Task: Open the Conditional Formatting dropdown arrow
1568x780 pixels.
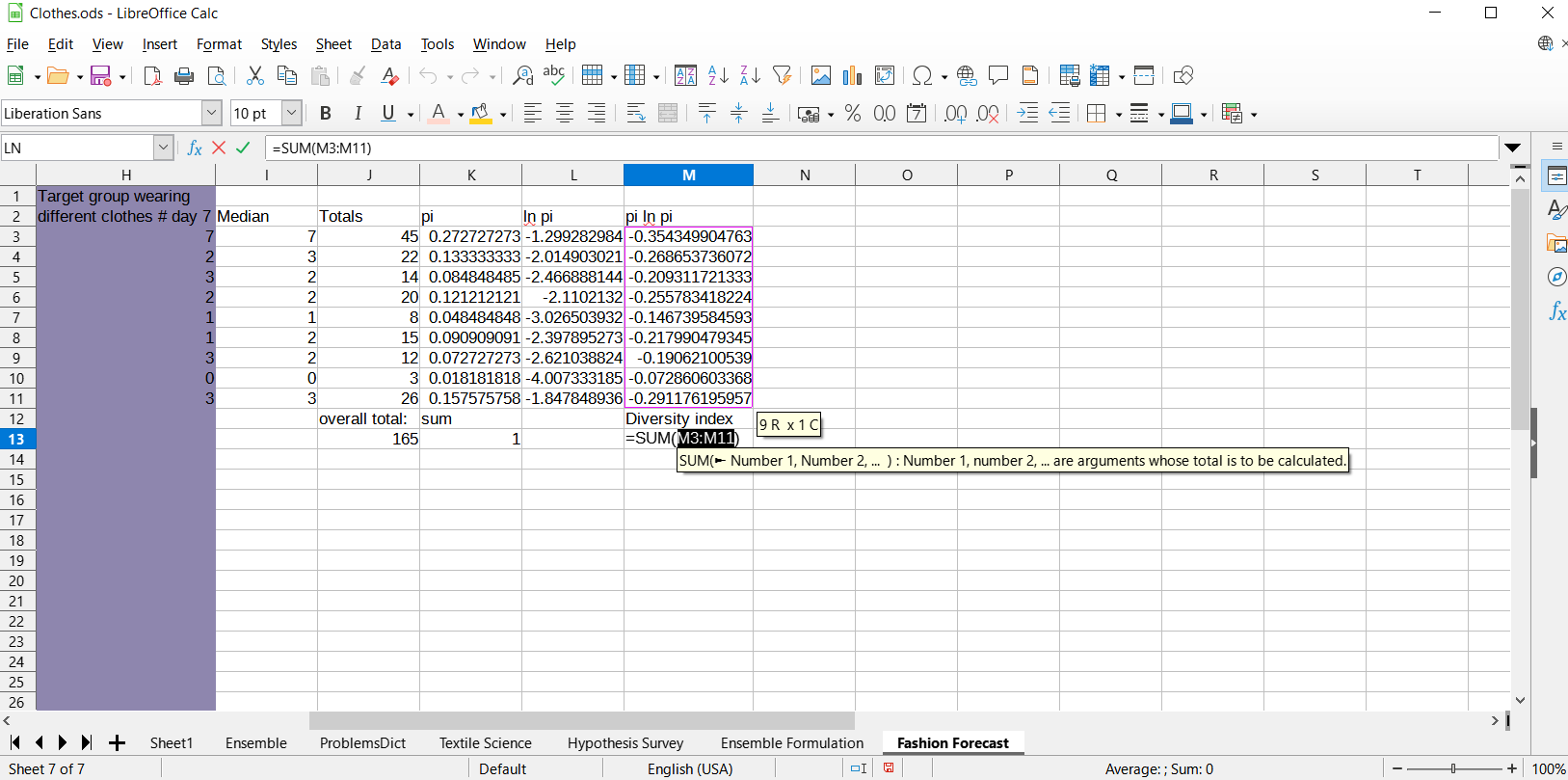Action: pyautogui.click(x=1254, y=115)
